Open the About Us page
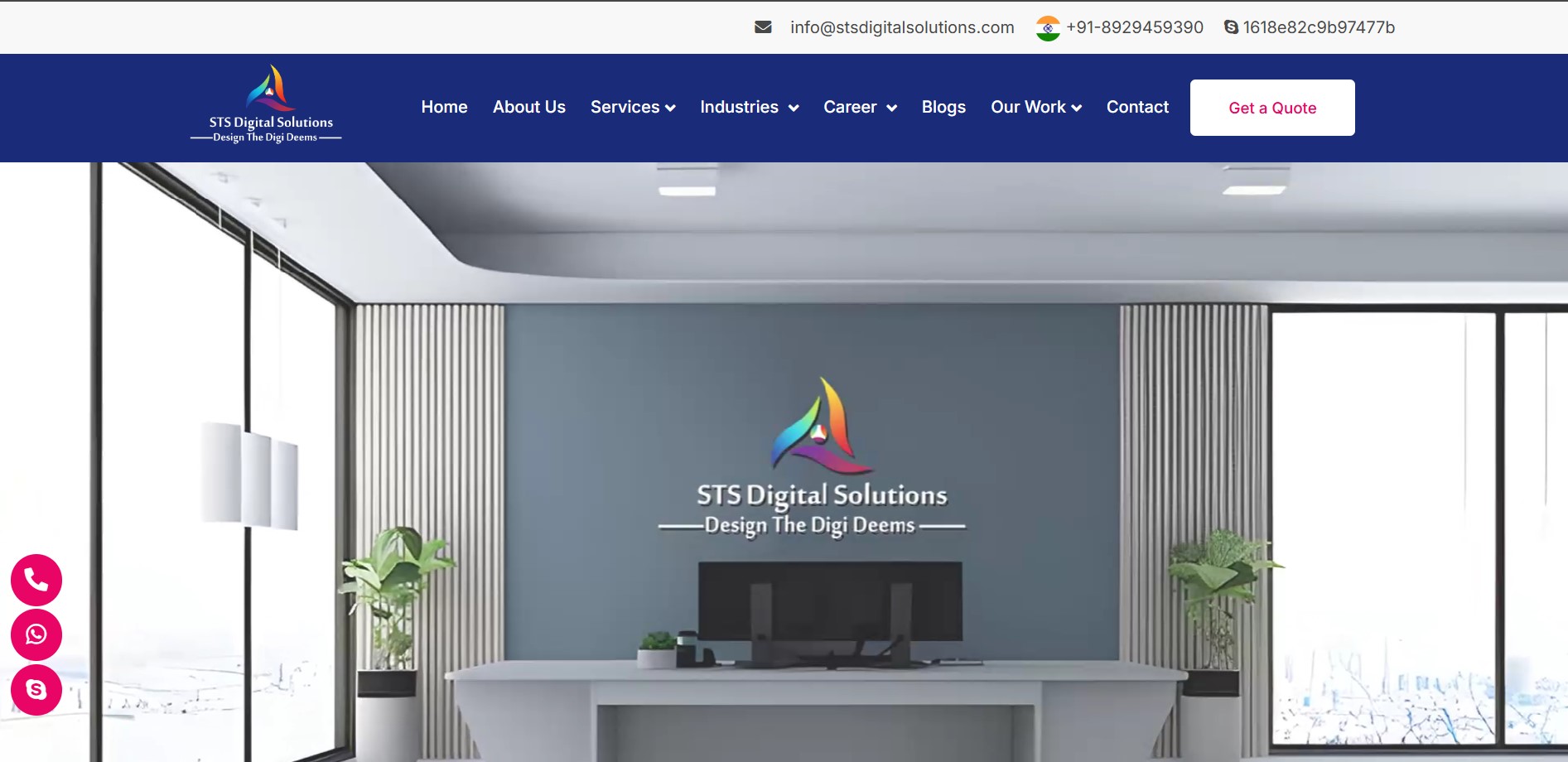Screen dimensions: 1568x762 (x=529, y=107)
